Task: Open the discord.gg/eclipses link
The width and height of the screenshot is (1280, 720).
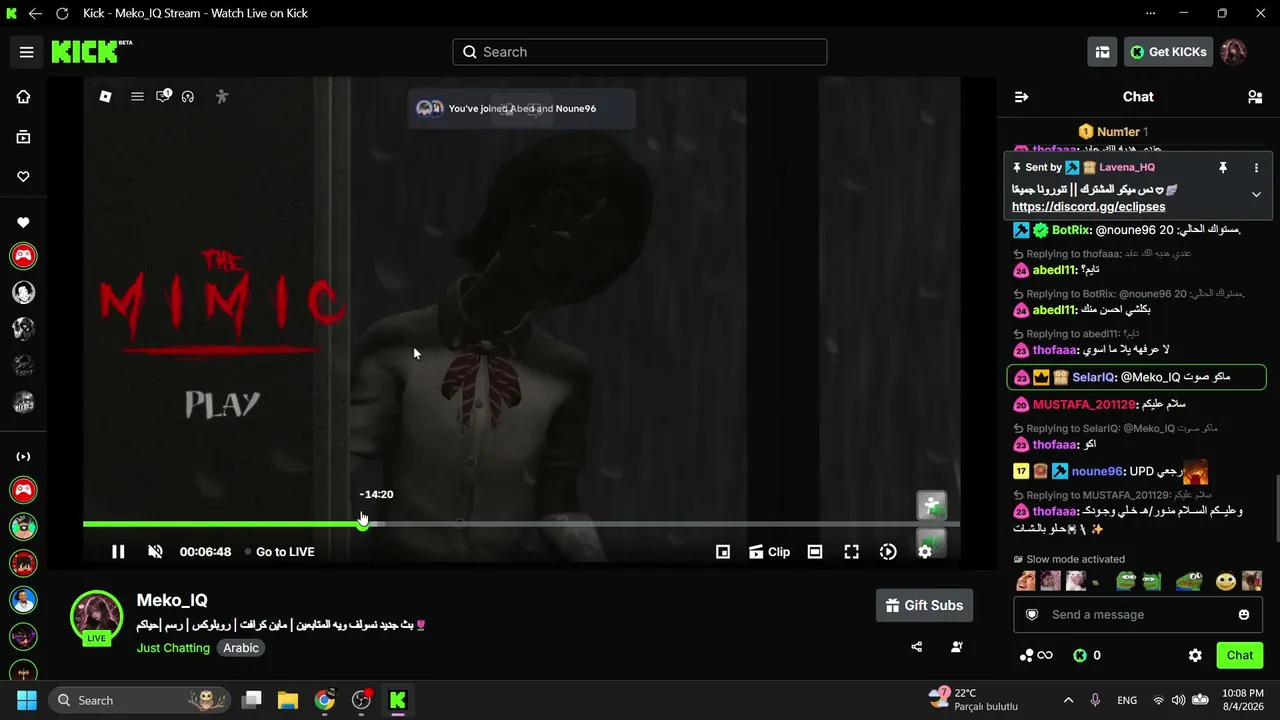Action: click(1088, 207)
